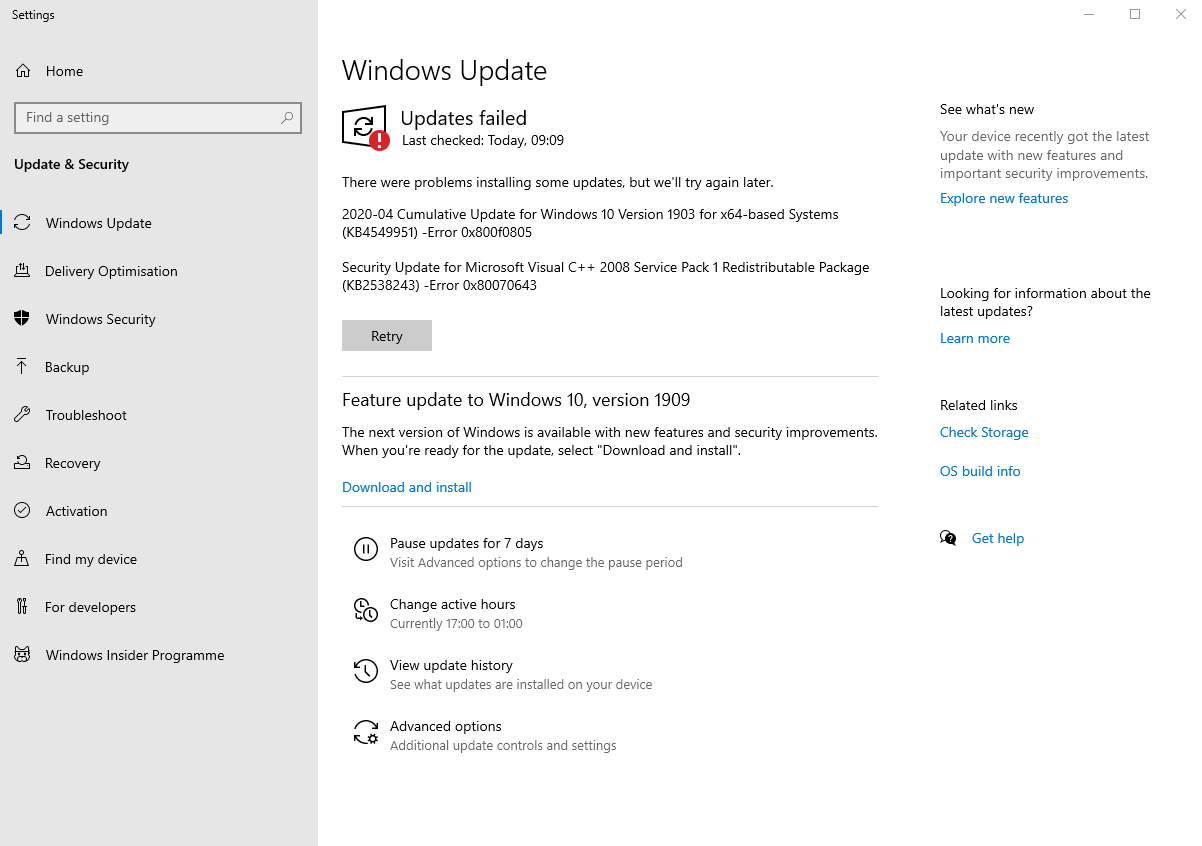
Task: Click the Get help link text
Action: pos(998,538)
